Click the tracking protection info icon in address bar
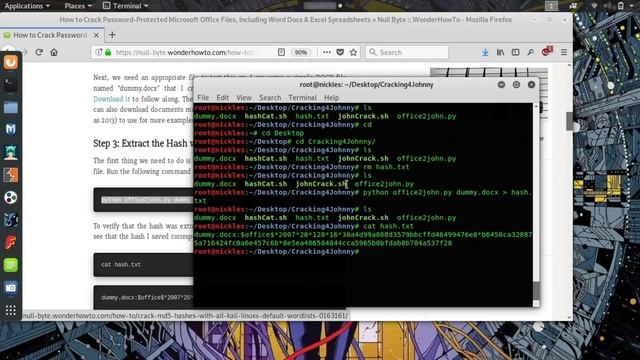640x360 pixels. click(x=98, y=52)
